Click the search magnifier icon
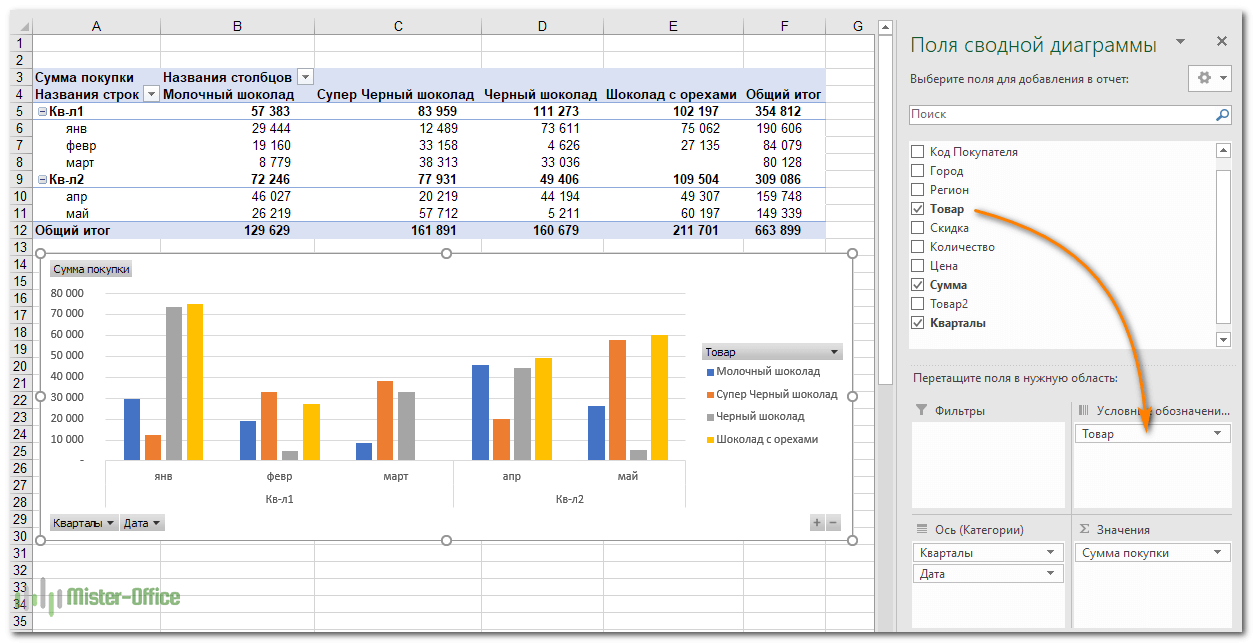The height and width of the screenshot is (643, 1253). tap(1222, 115)
